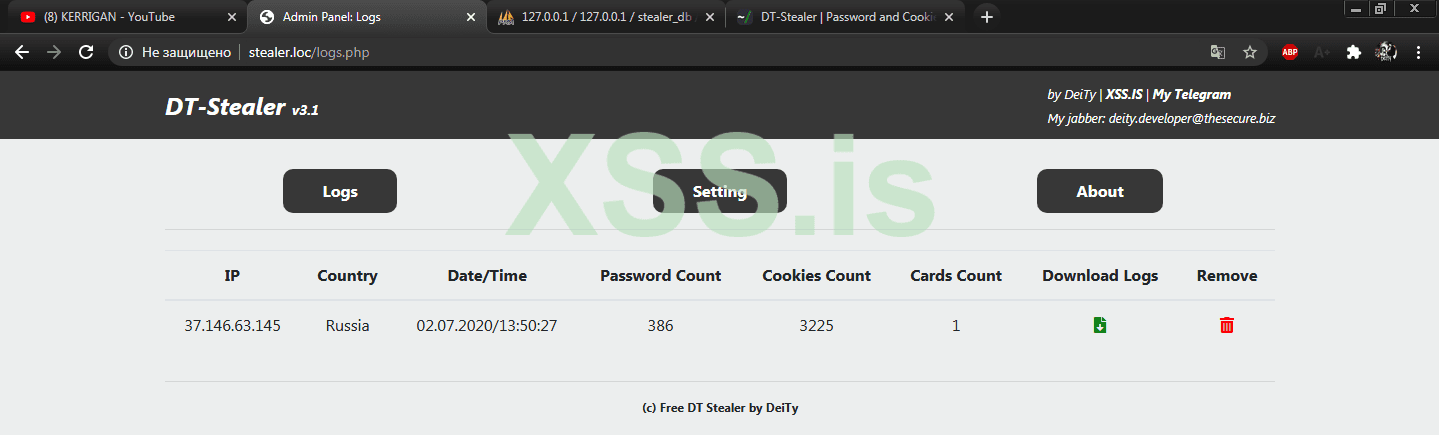Close the KERRIGAN - YouTube tab
The width and height of the screenshot is (1439, 435).
(232, 17)
